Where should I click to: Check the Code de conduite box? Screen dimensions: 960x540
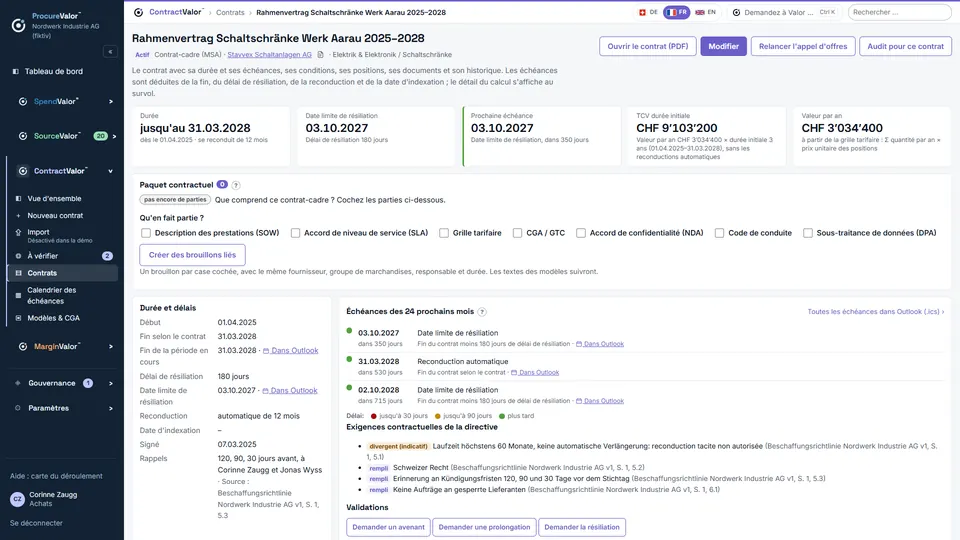click(719, 233)
